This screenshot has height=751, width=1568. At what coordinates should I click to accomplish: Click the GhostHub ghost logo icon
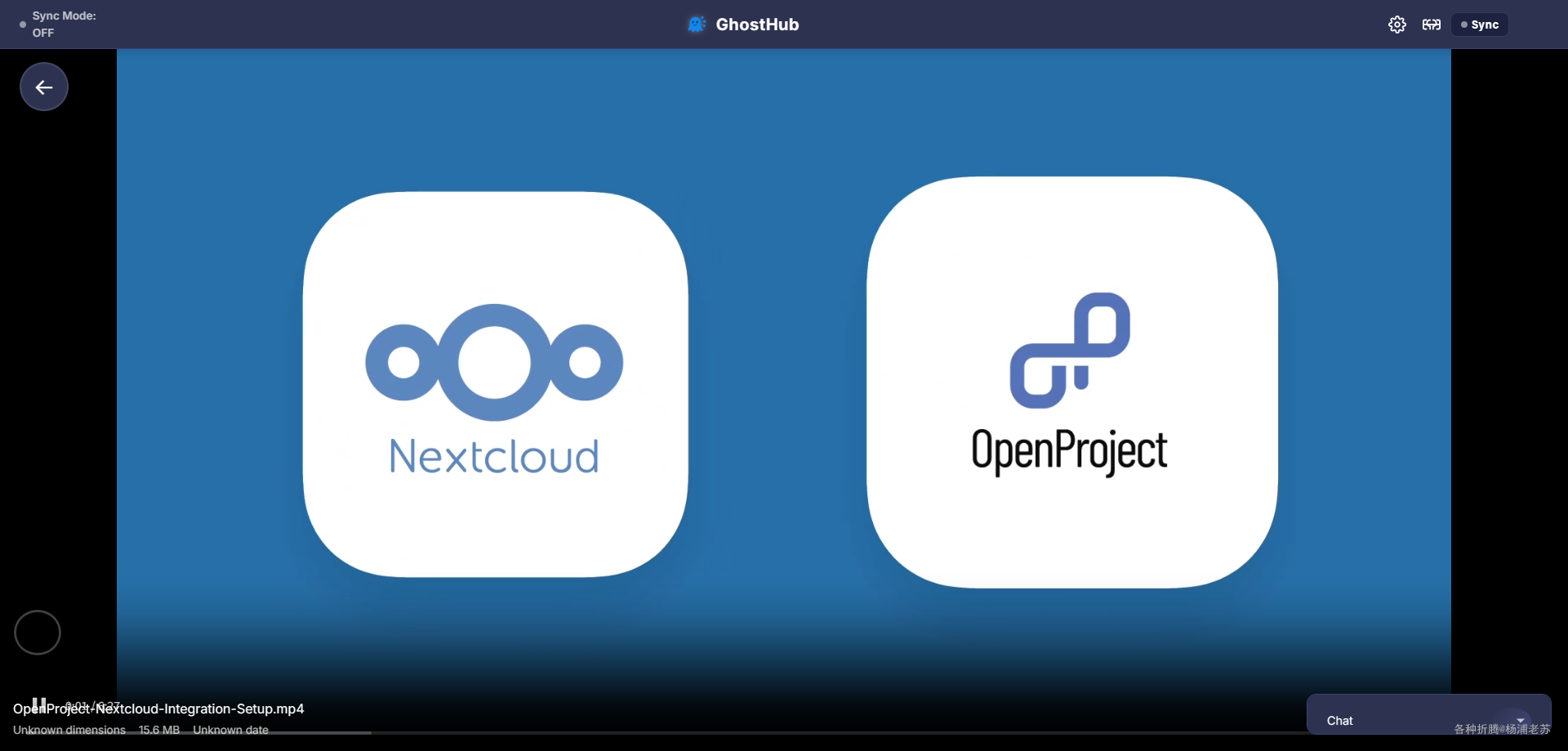(x=697, y=25)
